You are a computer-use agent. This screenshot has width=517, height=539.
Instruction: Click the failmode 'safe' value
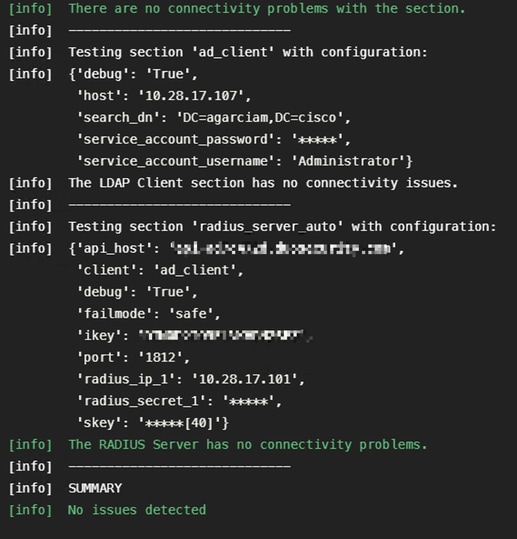click(191, 314)
